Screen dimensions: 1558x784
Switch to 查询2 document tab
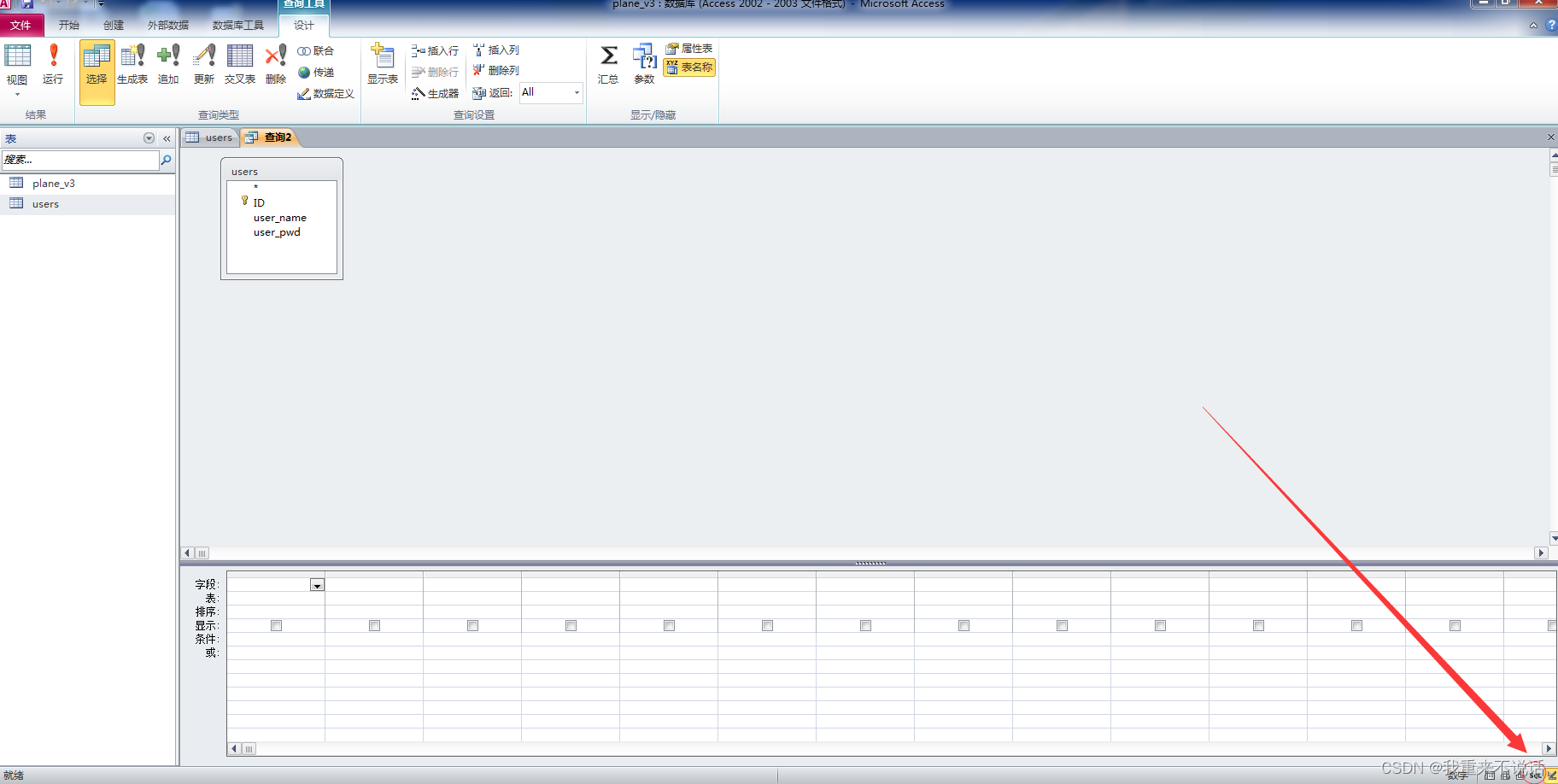point(270,137)
